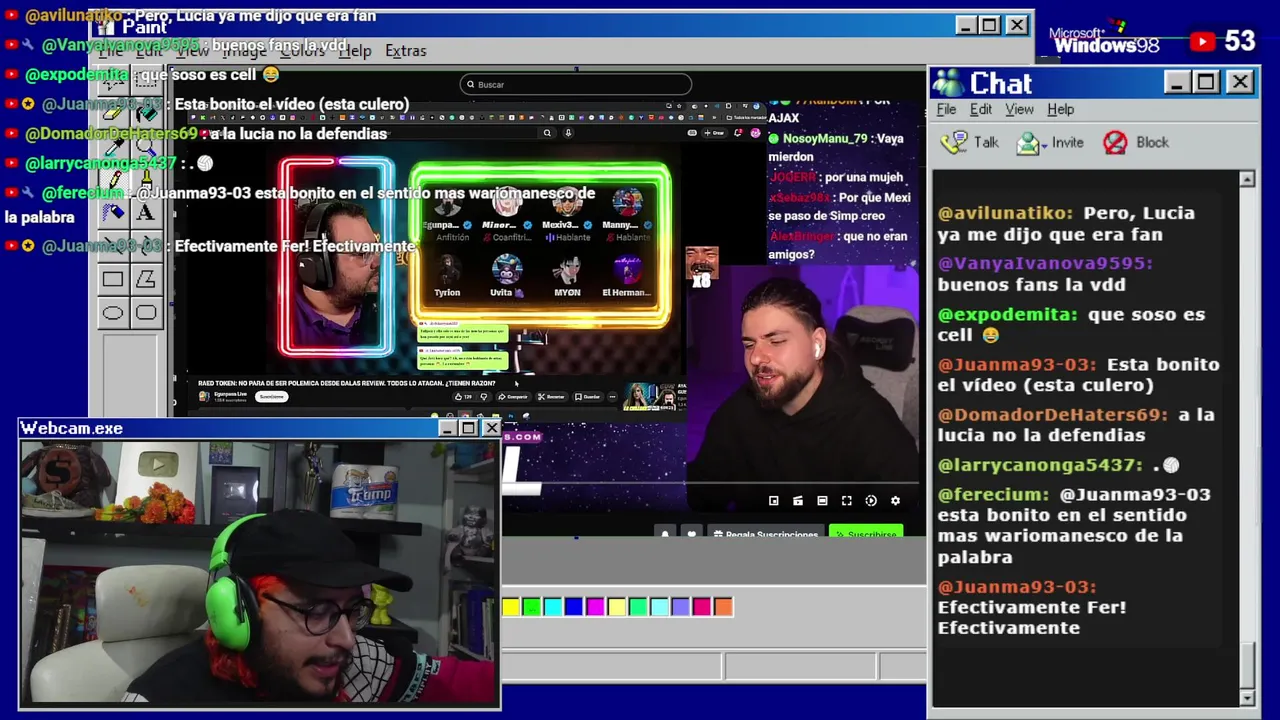
Task: Enter fullscreen on the stream player
Action: [x=846, y=500]
